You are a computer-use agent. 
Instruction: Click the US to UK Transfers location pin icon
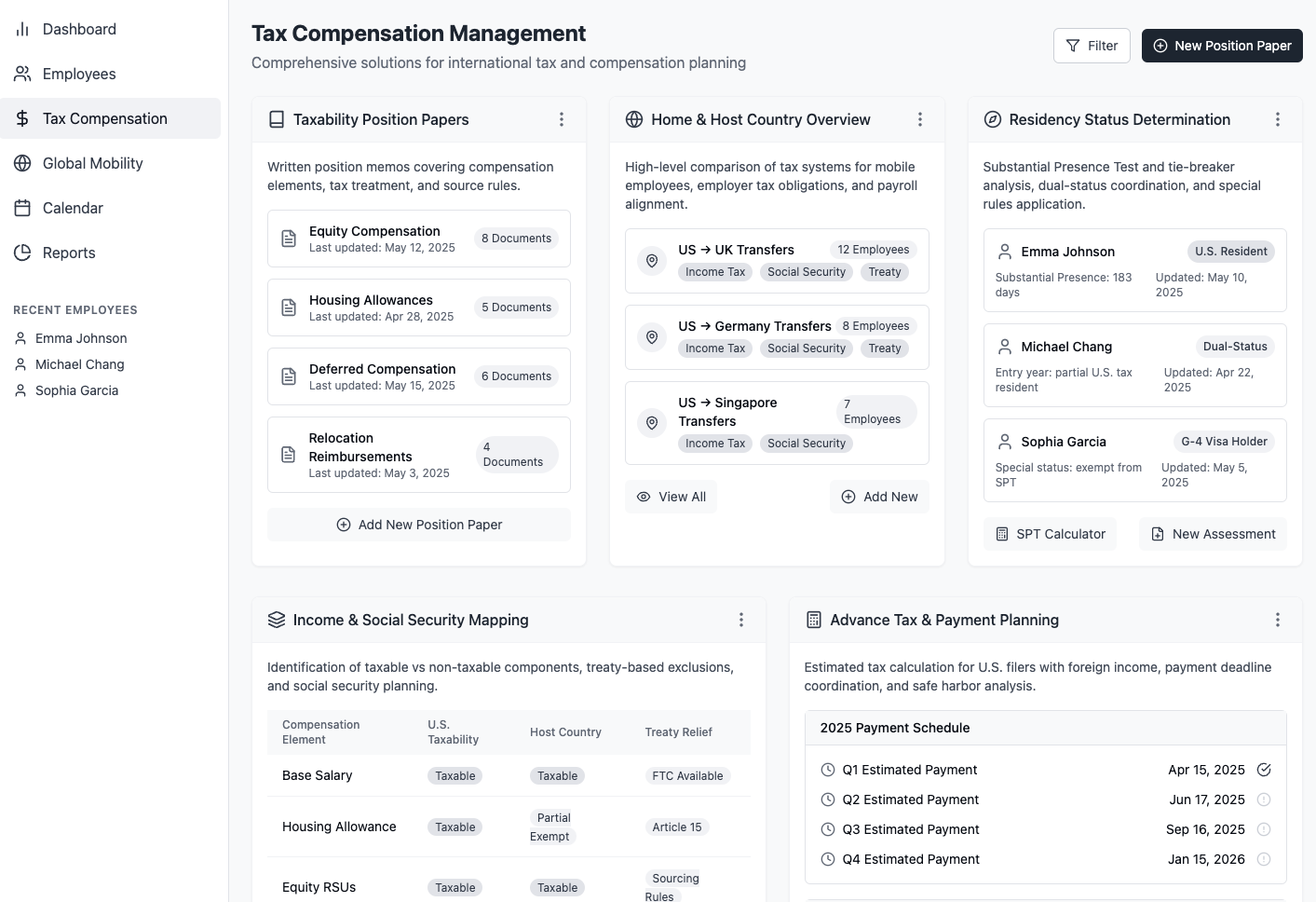pyautogui.click(x=652, y=261)
